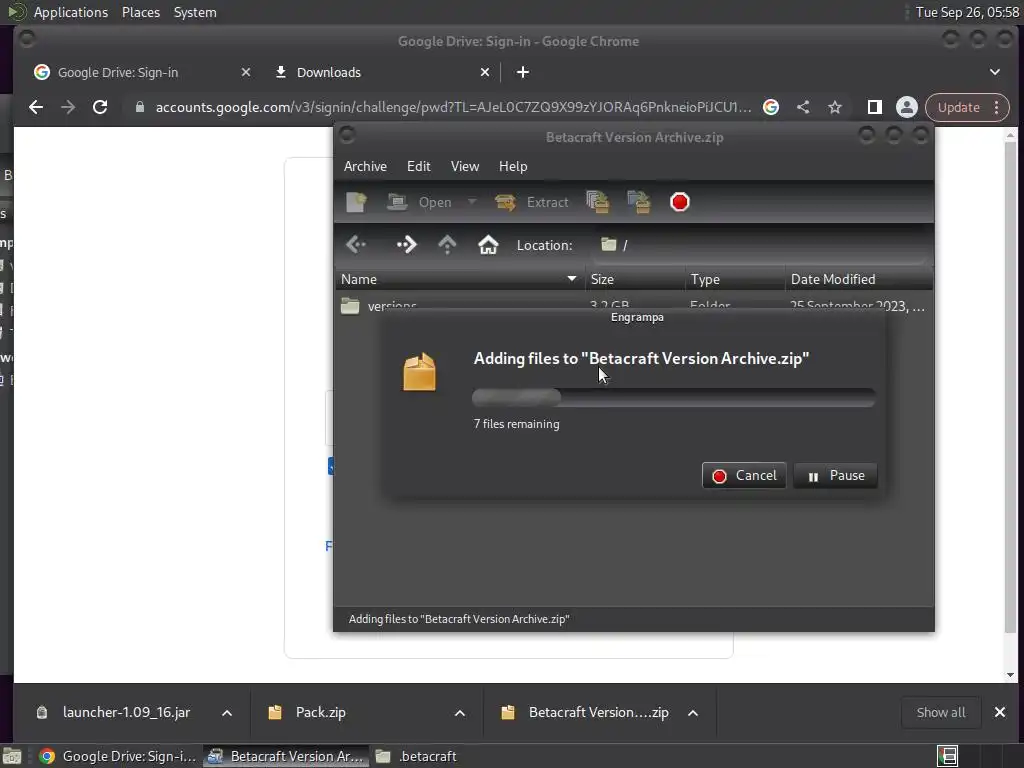Cancel adding files to the archive

coord(744,475)
